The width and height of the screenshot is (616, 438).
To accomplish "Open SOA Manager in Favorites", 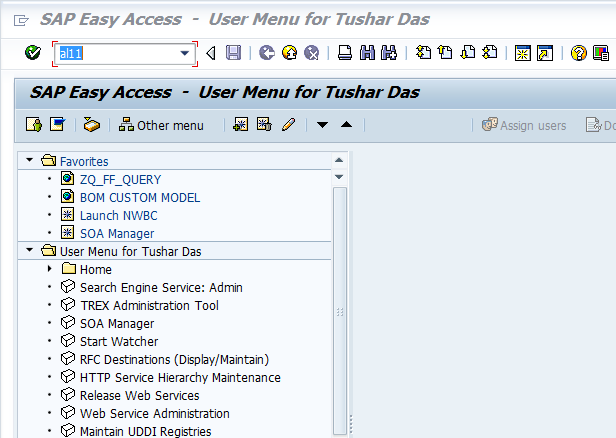I will pyautogui.click(x=117, y=234).
